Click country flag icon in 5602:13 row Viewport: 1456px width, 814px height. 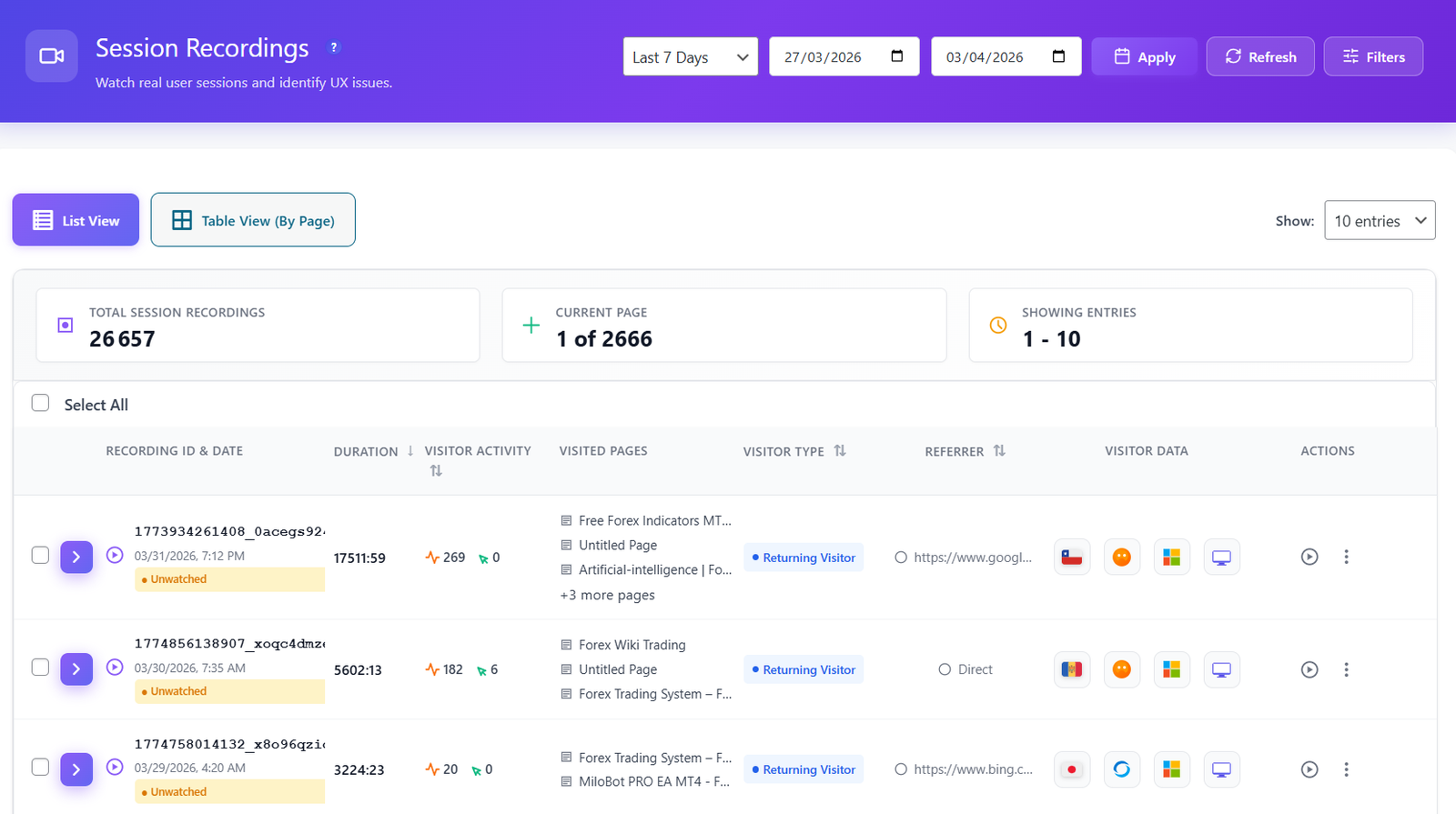tap(1072, 669)
